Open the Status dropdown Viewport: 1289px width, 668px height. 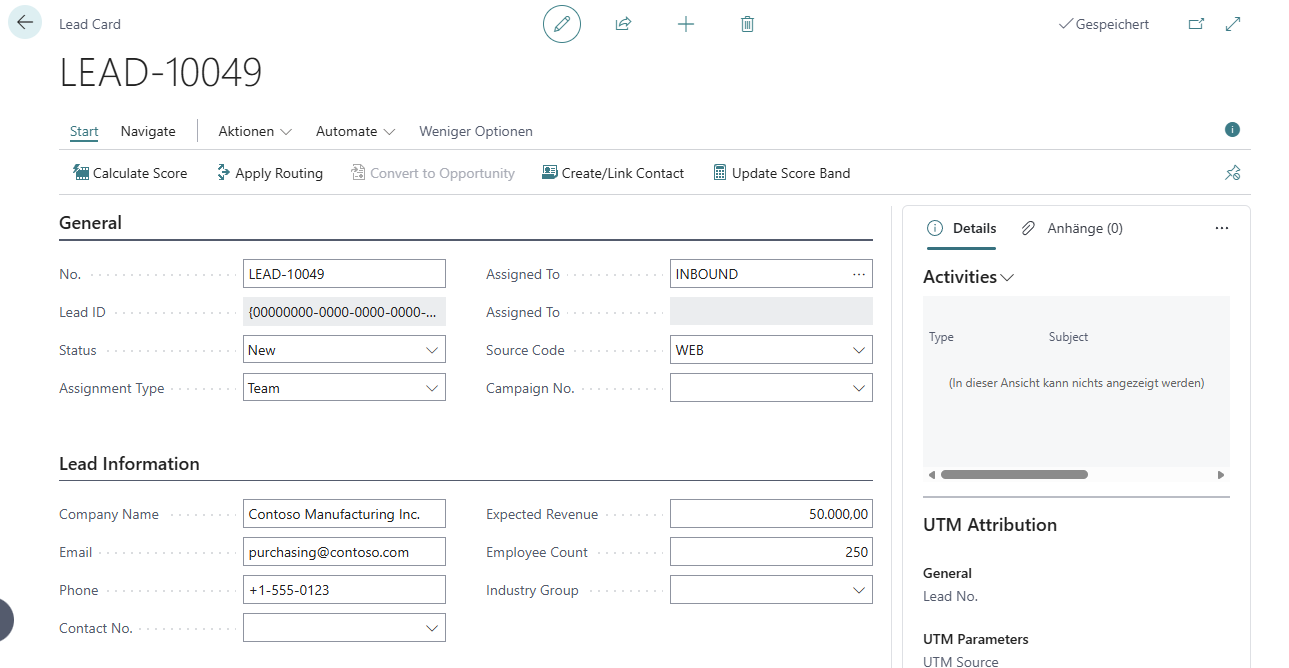click(432, 350)
